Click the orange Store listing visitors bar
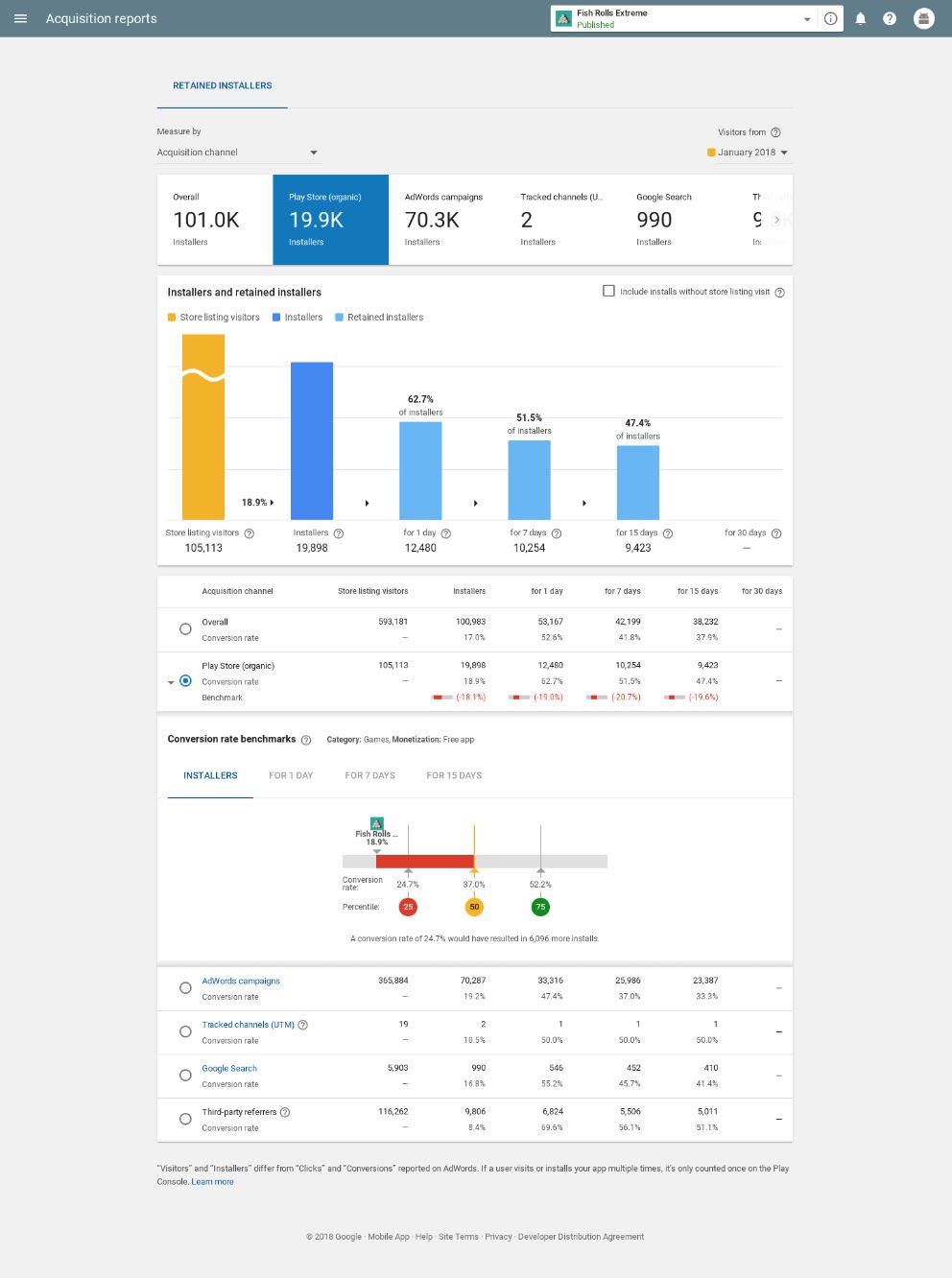 click(203, 427)
